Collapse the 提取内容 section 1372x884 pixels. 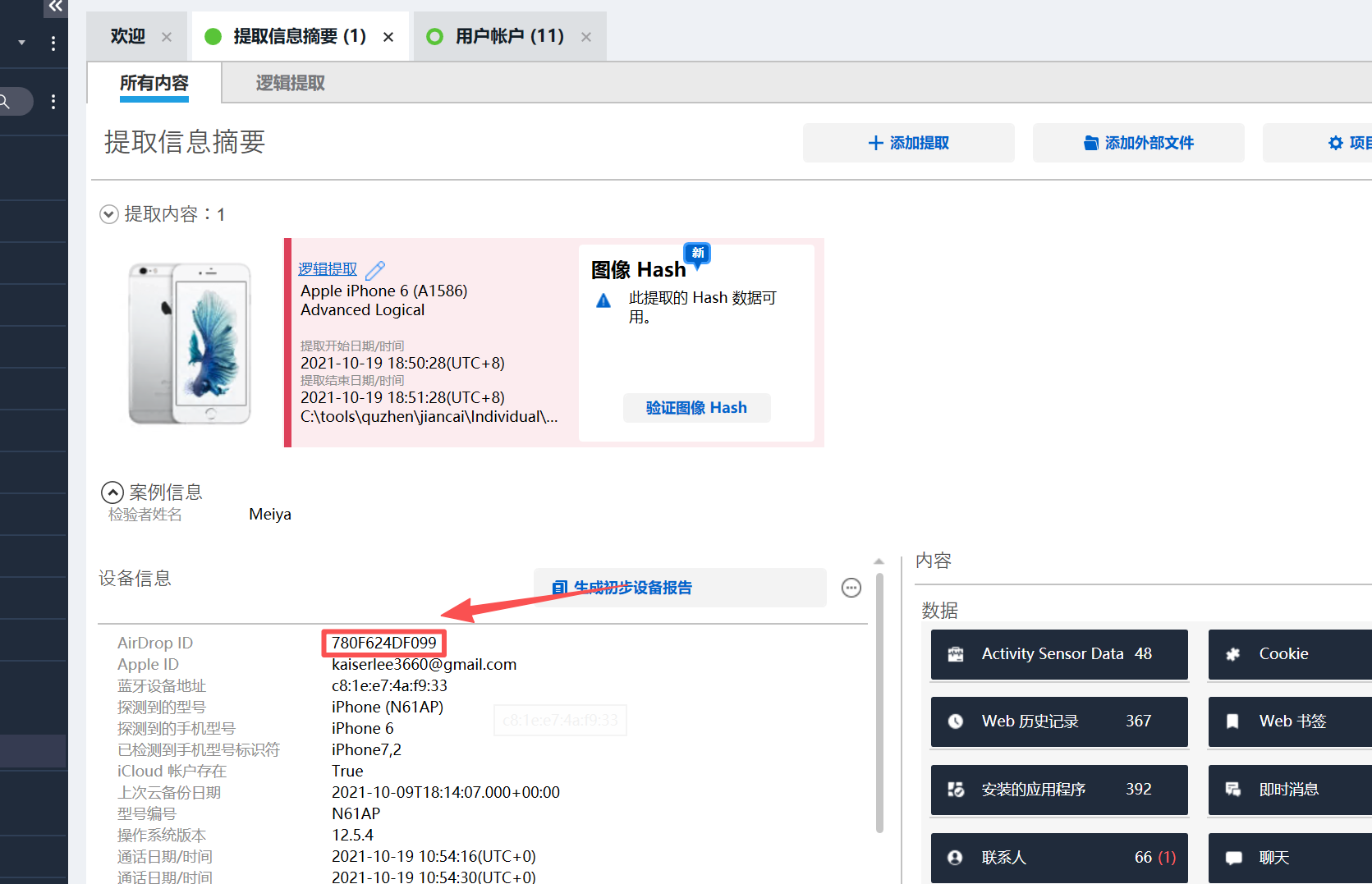tap(109, 214)
